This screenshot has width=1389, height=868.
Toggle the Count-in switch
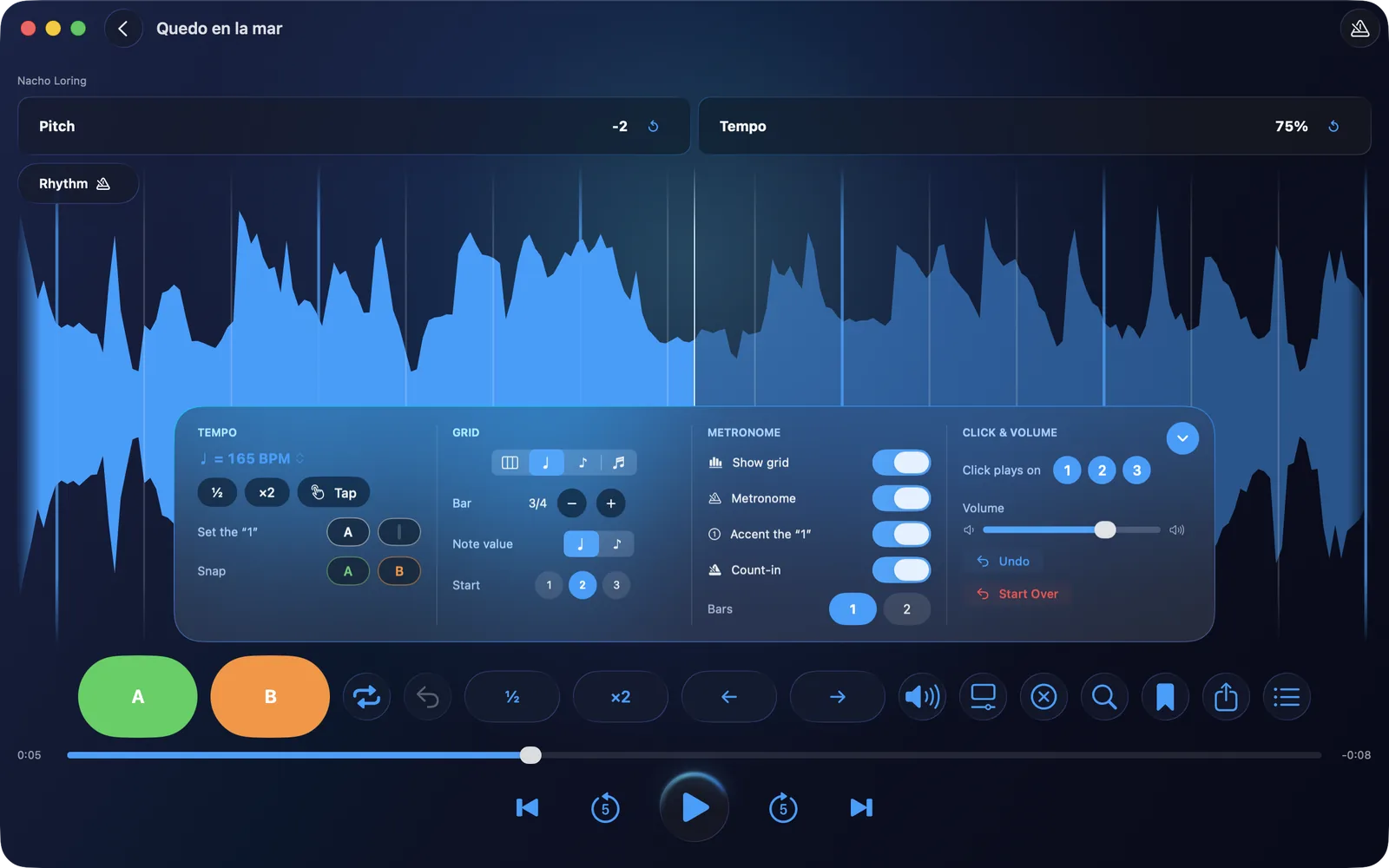pos(901,569)
